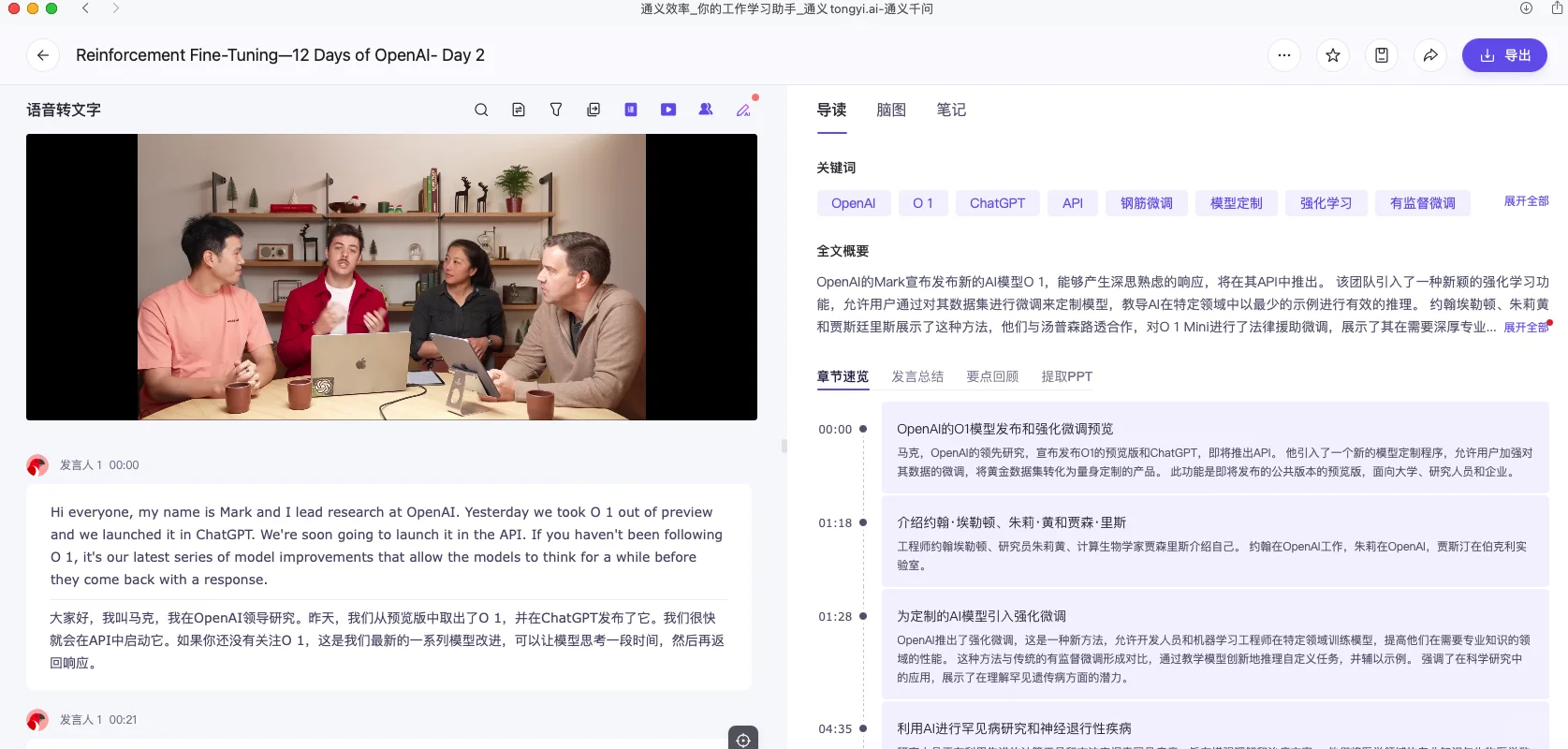
Task: Select the 有监督微调 keyword tag
Action: pos(1423,203)
